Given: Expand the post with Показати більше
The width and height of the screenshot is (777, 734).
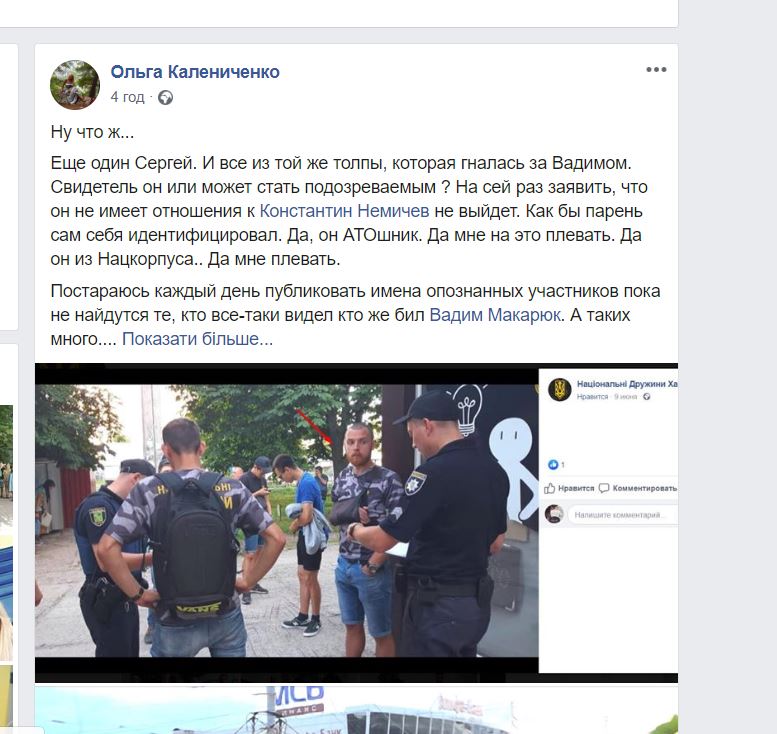Looking at the screenshot, I should (x=197, y=339).
